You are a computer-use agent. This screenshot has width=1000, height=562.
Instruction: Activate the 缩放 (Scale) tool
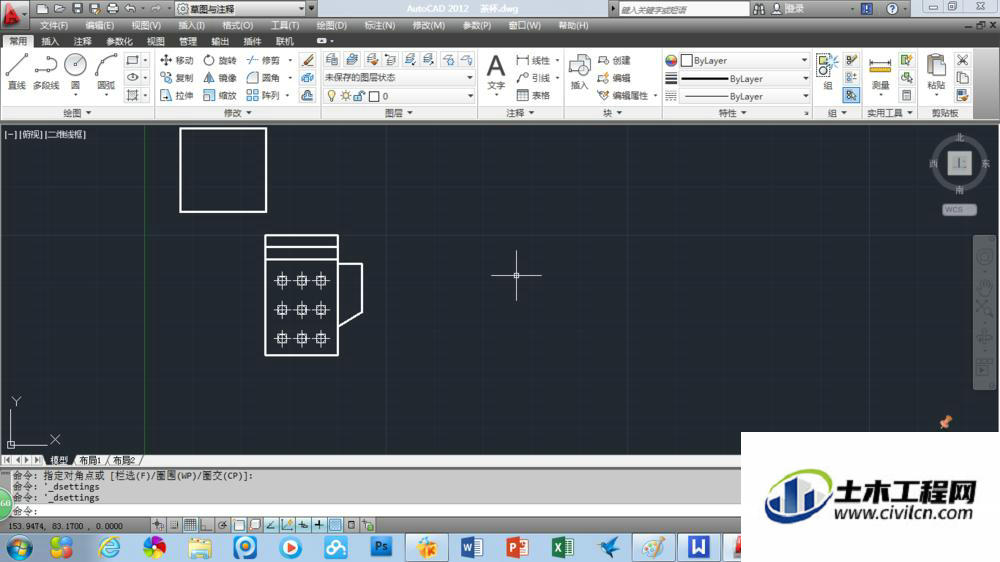click(219, 95)
